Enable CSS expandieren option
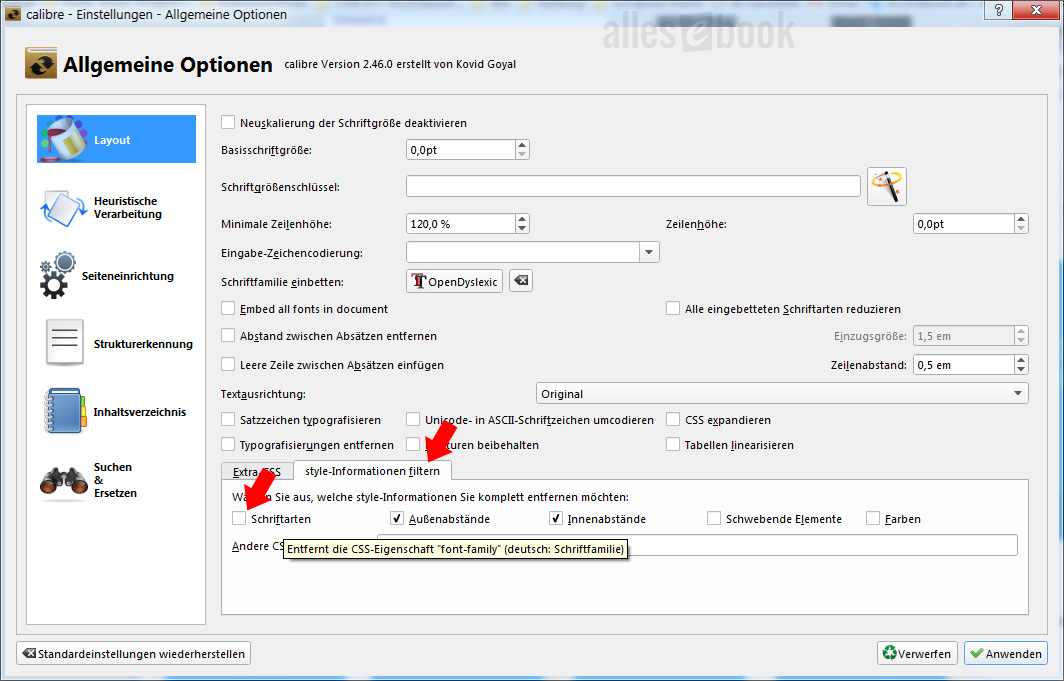The image size is (1064, 681). click(x=673, y=420)
